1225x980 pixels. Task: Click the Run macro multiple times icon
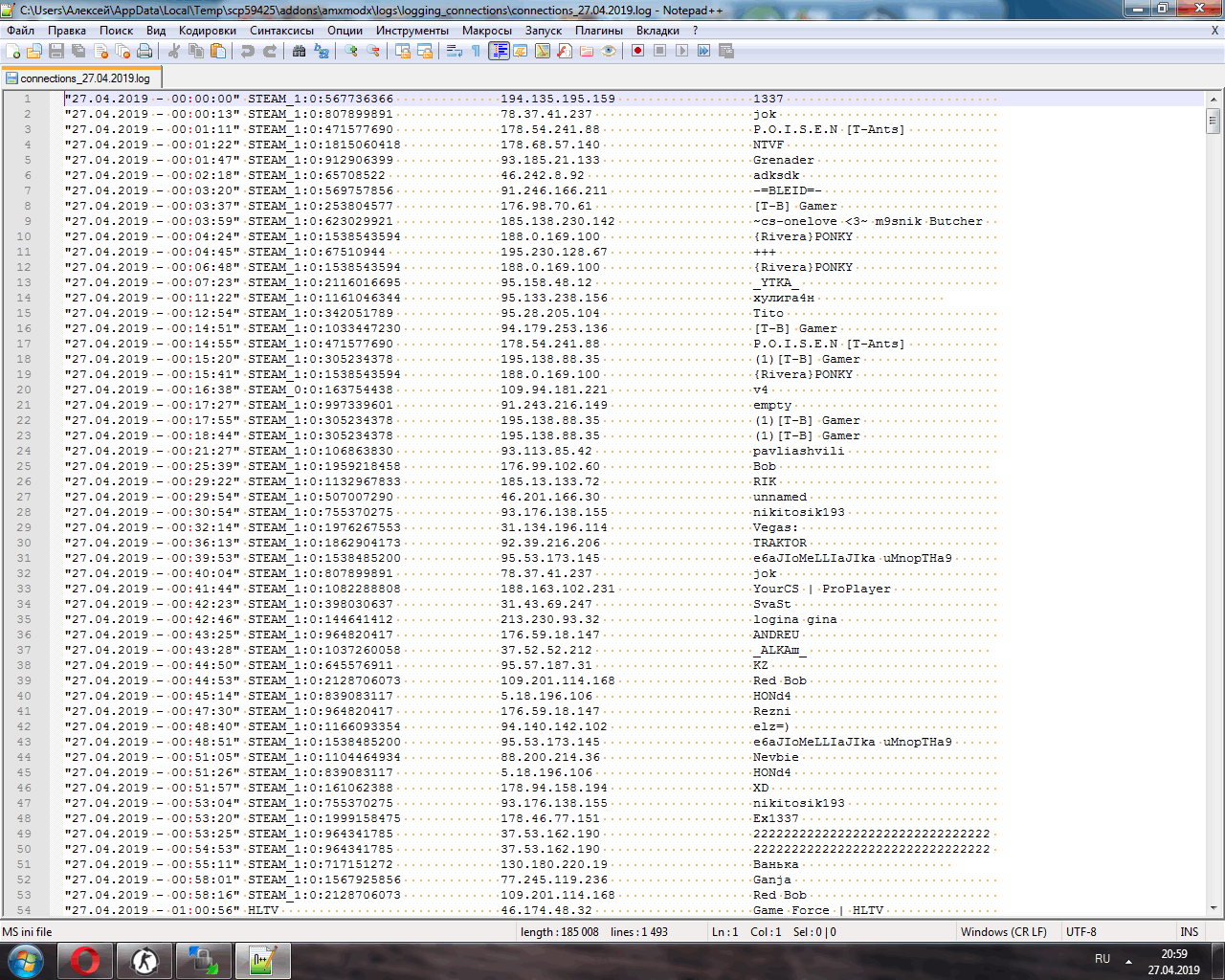tap(704, 51)
